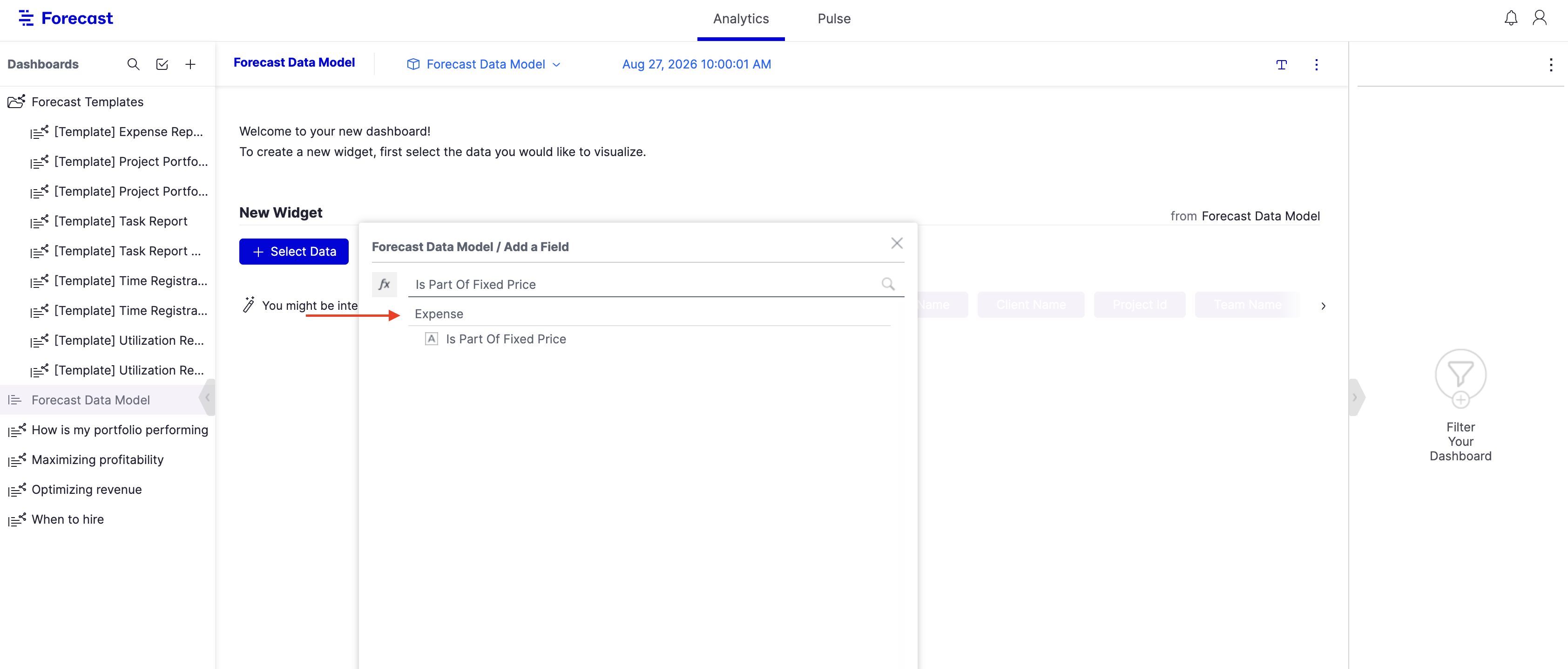The height and width of the screenshot is (669, 1568).
Task: Search dashboards with magnifier icon
Action: coord(133,64)
